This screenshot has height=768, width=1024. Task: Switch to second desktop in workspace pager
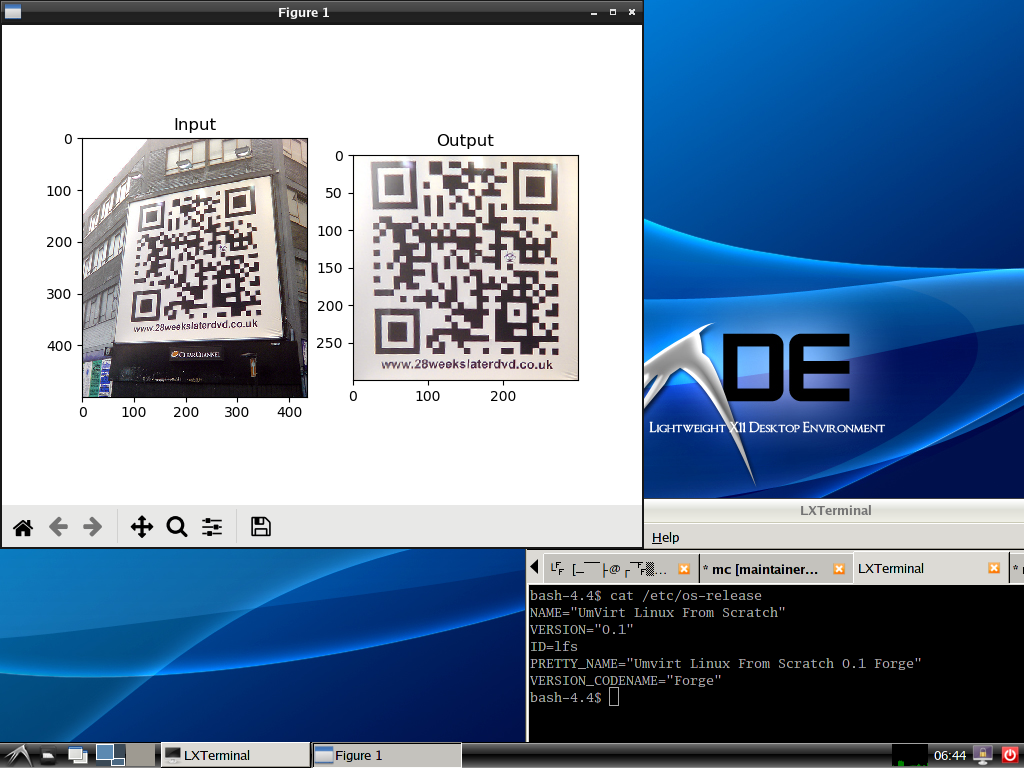(141, 755)
